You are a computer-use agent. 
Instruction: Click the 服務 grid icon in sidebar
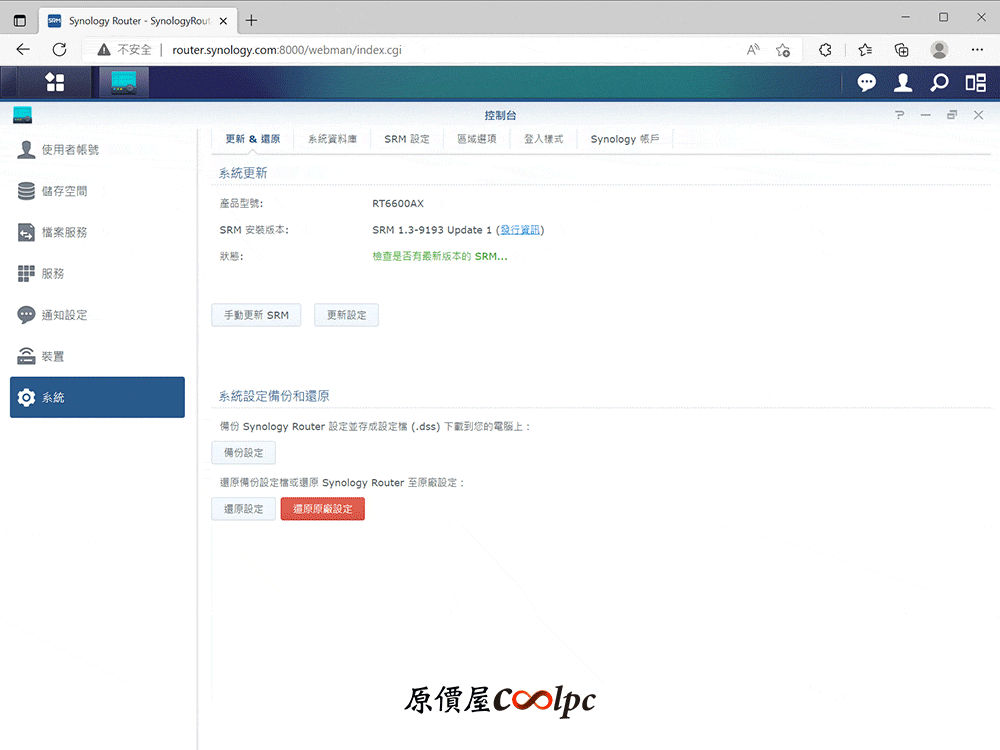point(26,274)
